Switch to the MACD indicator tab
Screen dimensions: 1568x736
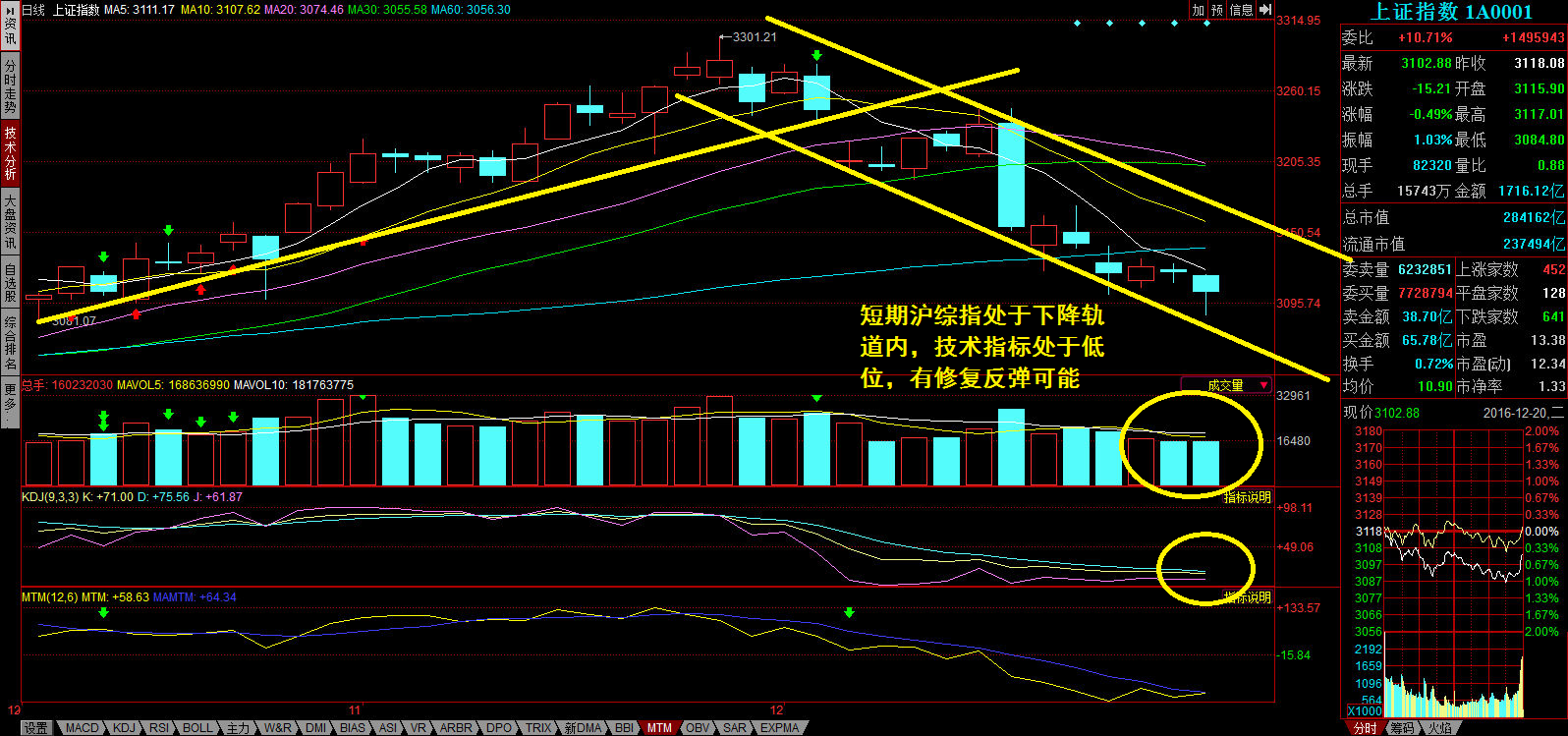point(83,728)
